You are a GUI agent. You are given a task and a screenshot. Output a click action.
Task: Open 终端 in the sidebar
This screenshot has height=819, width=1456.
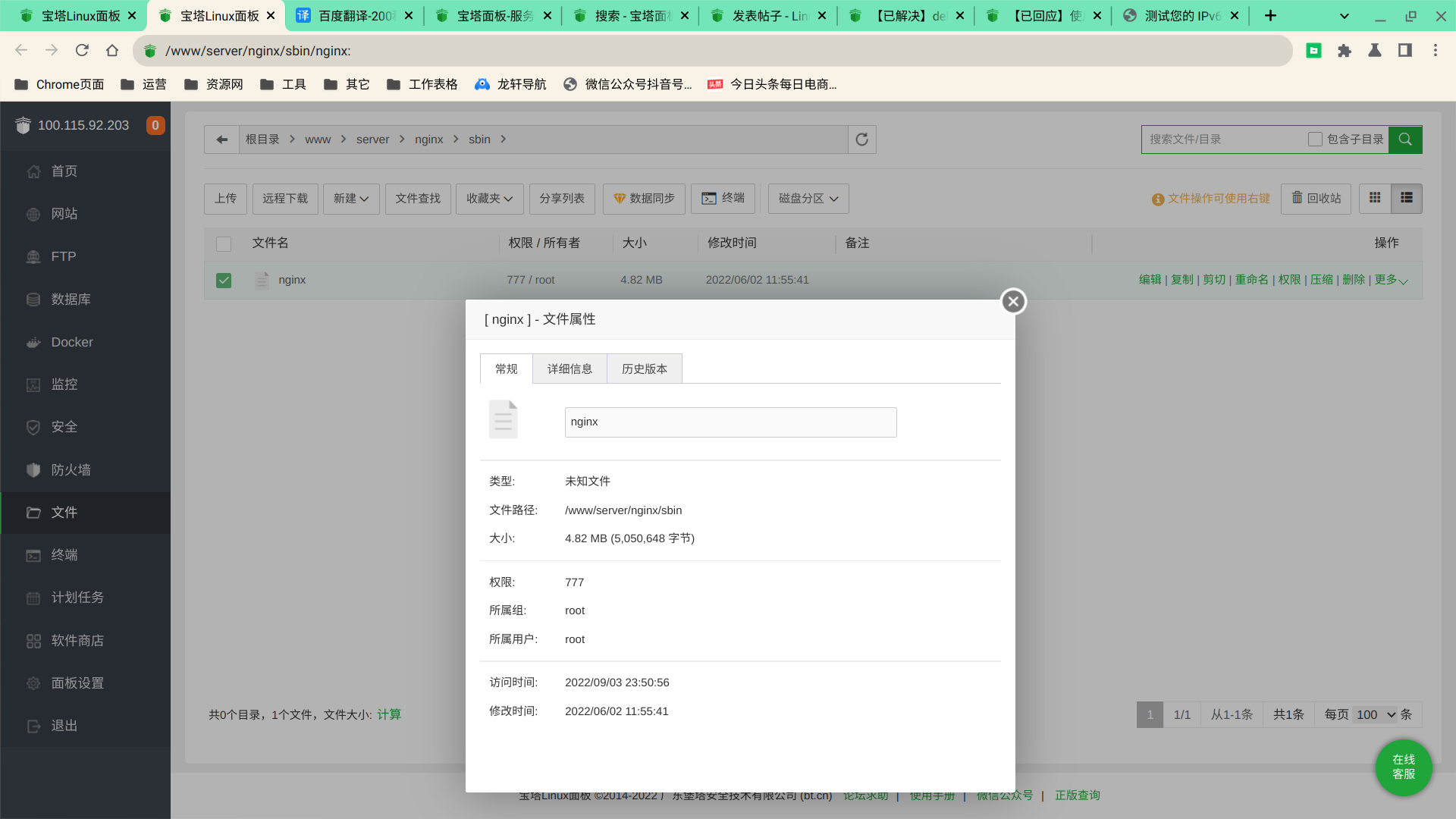point(85,555)
